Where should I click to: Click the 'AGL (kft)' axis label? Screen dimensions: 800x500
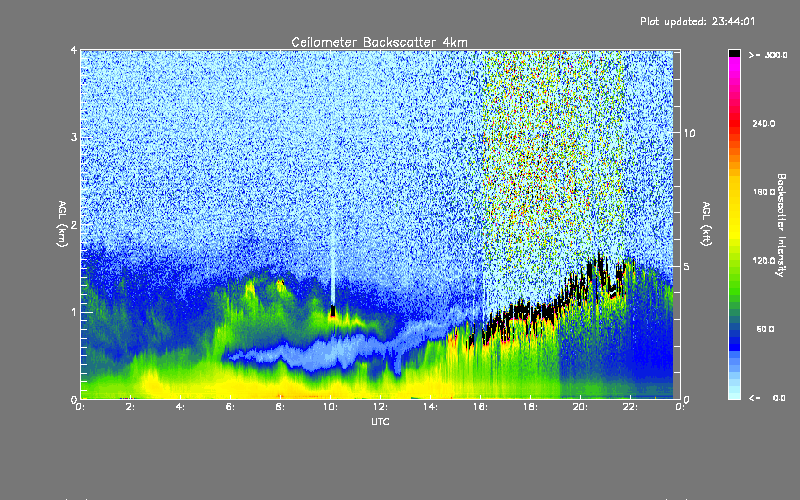point(707,224)
